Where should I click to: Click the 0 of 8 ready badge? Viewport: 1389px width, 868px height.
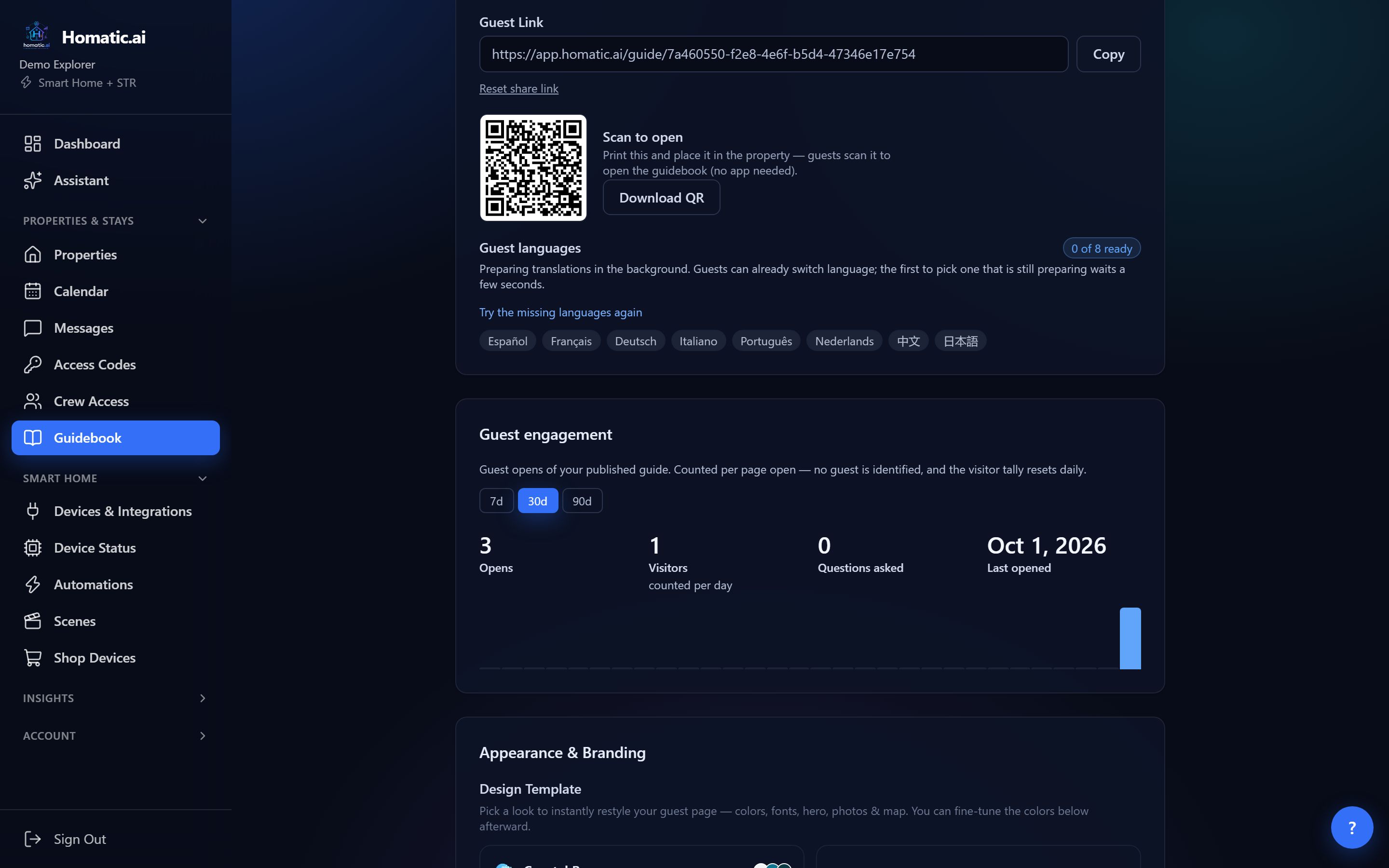(1102, 248)
